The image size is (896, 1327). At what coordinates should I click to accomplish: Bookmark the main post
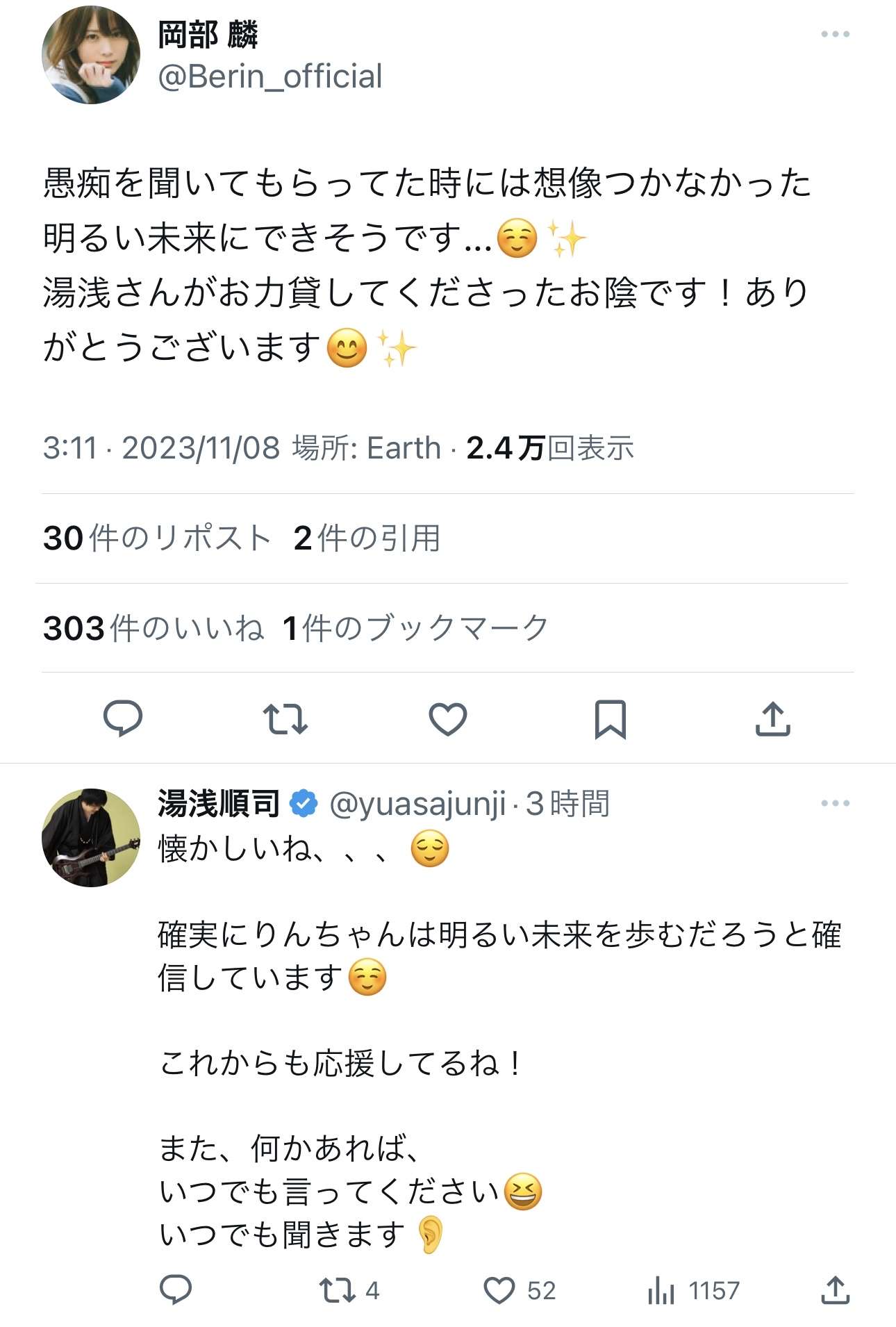coord(611,719)
